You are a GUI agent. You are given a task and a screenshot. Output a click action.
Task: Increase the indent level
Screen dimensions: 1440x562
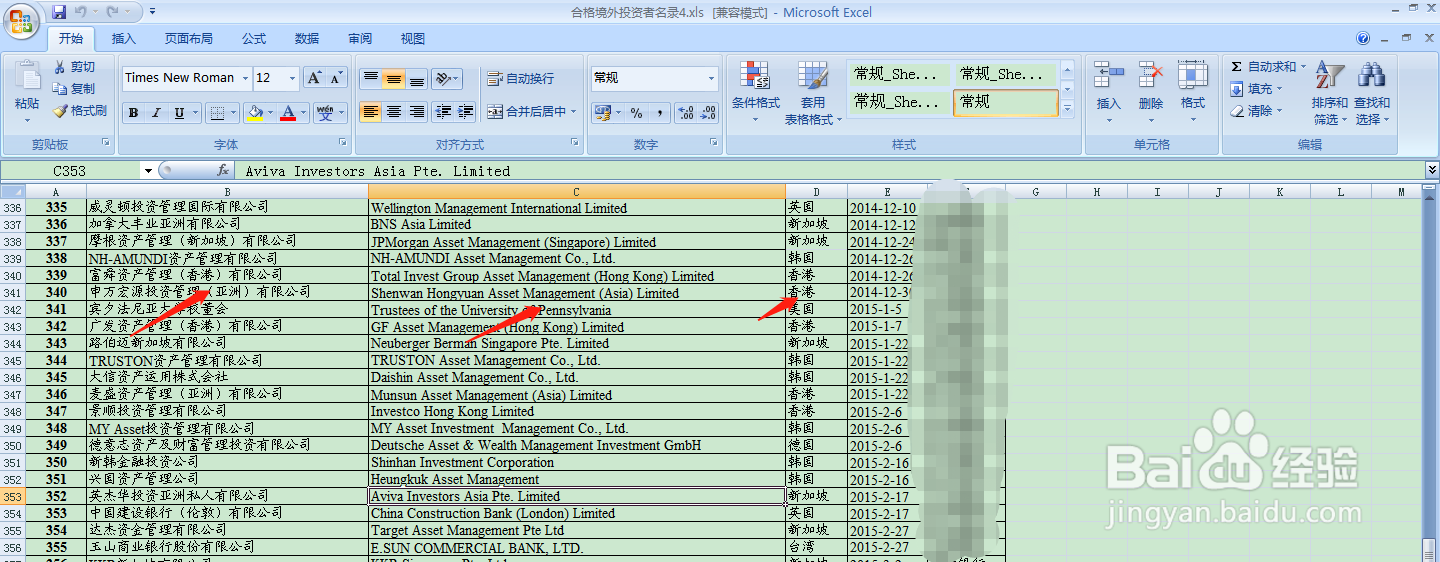click(466, 112)
